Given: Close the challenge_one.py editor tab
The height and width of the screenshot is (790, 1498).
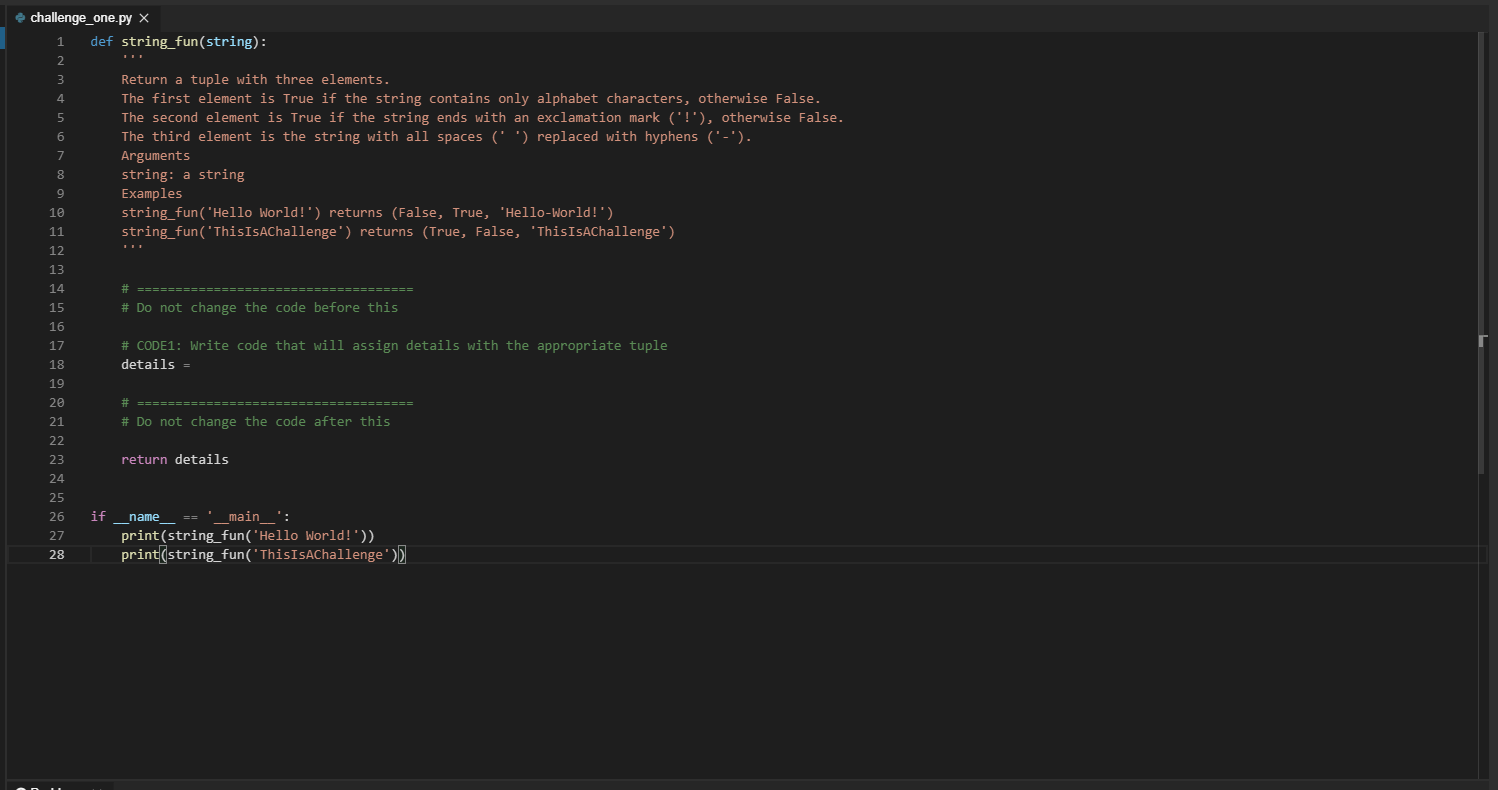Looking at the screenshot, I should tap(144, 18).
